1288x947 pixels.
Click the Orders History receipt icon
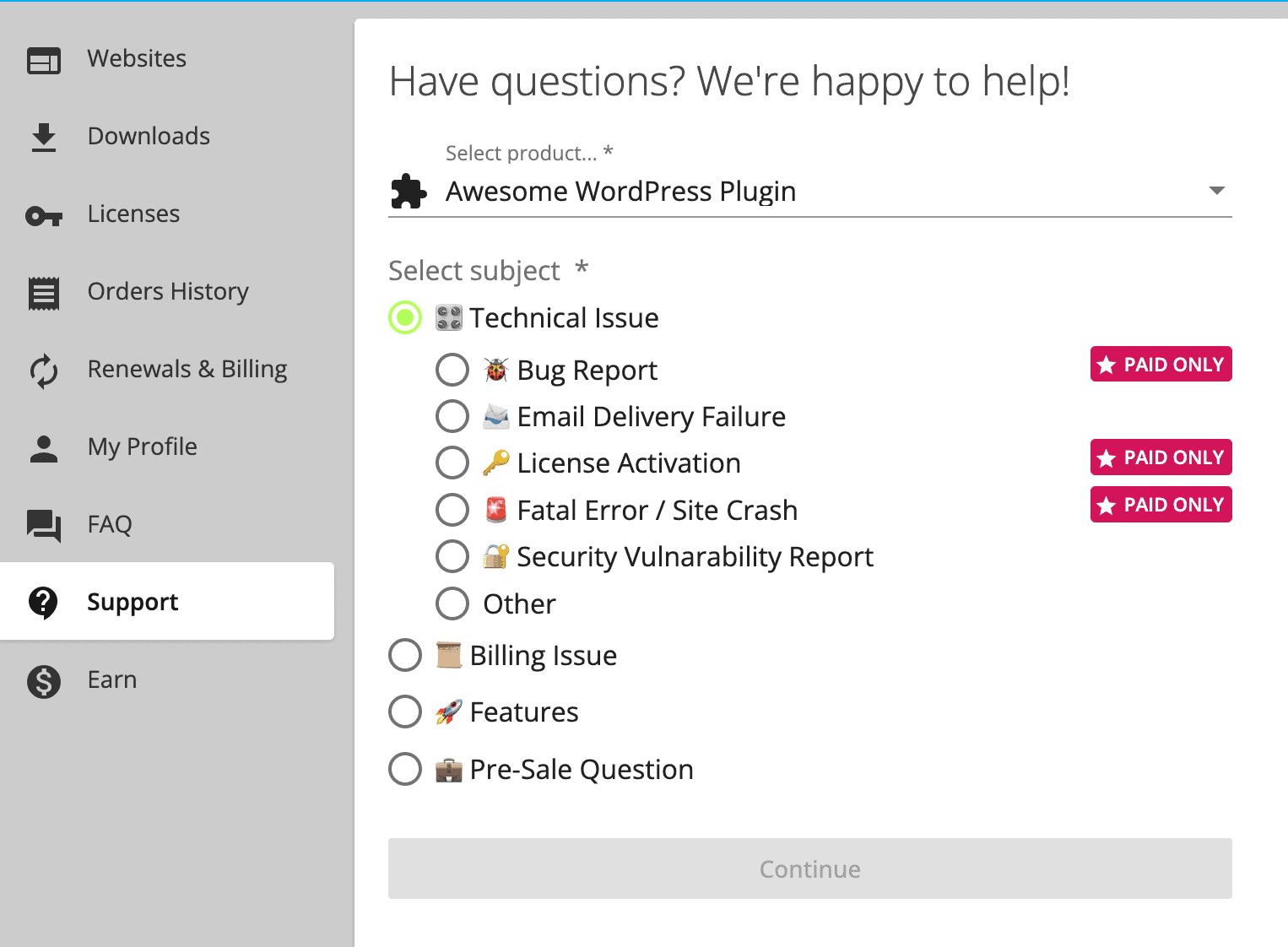[44, 293]
